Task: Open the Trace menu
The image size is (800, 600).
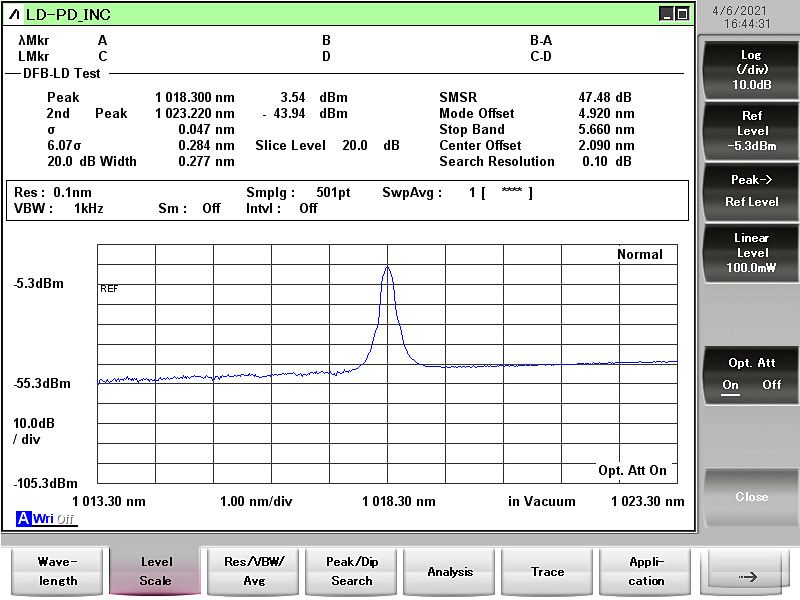Action: (x=548, y=571)
